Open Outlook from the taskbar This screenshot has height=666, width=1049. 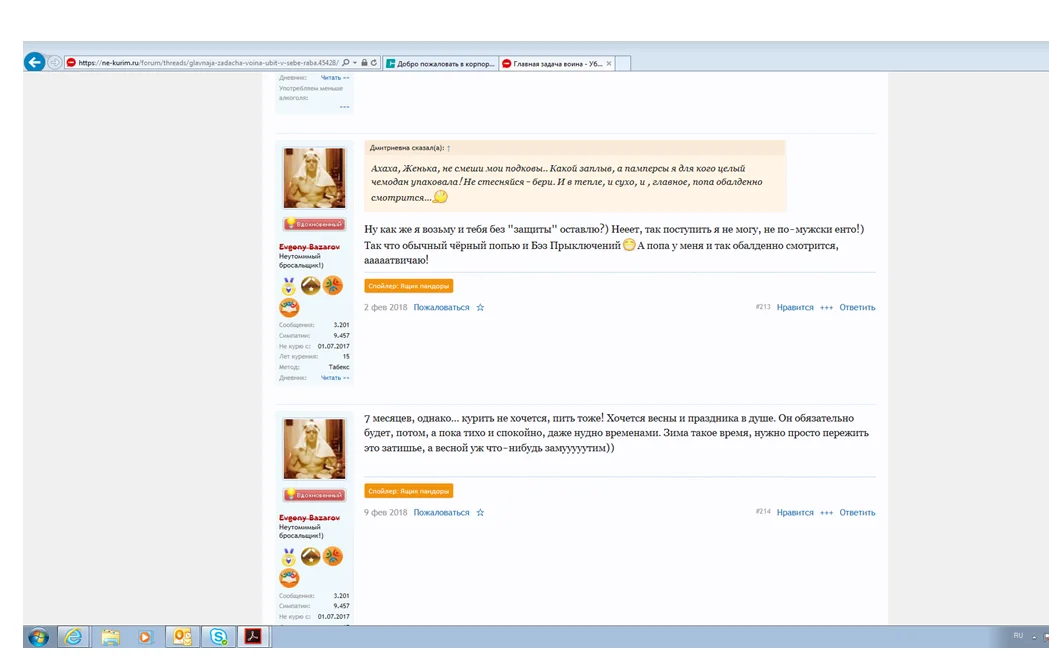tap(182, 636)
